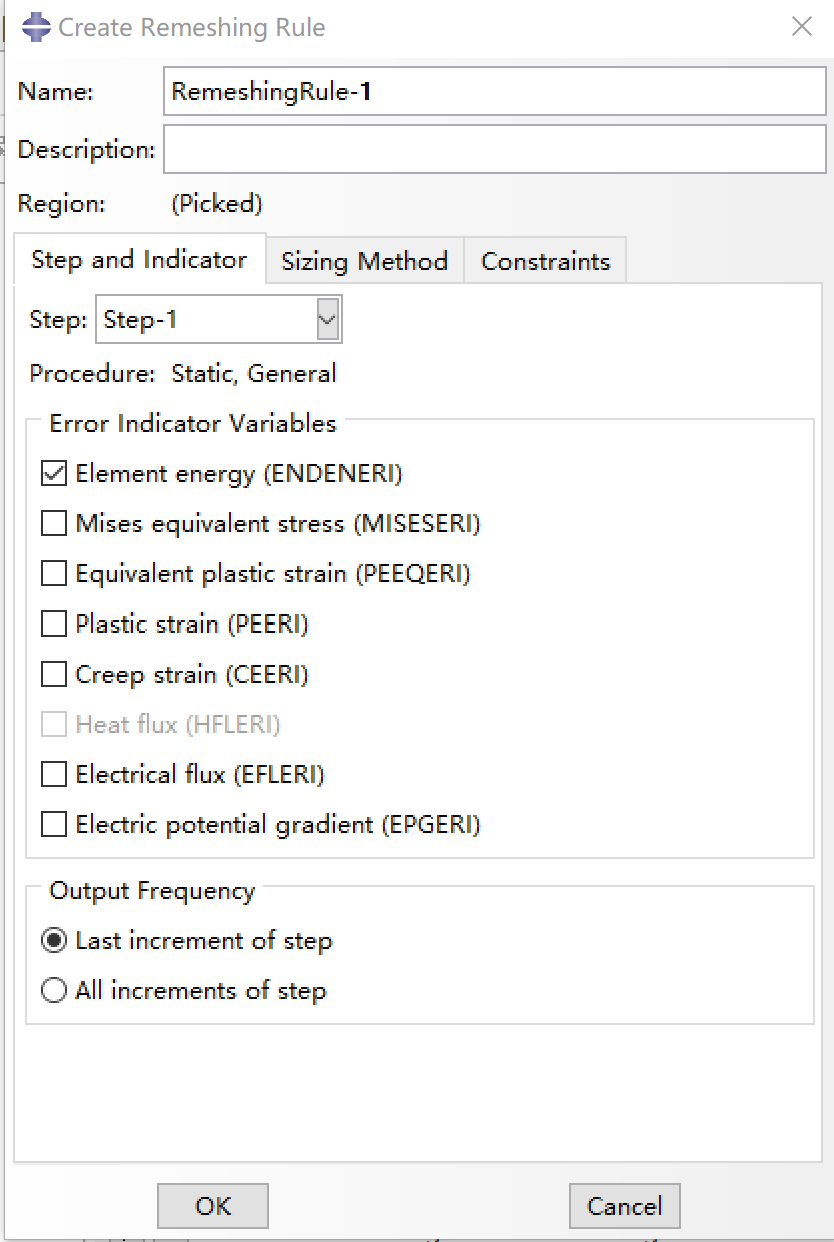
Task: Open the Step-1 combo box
Action: tap(205, 320)
